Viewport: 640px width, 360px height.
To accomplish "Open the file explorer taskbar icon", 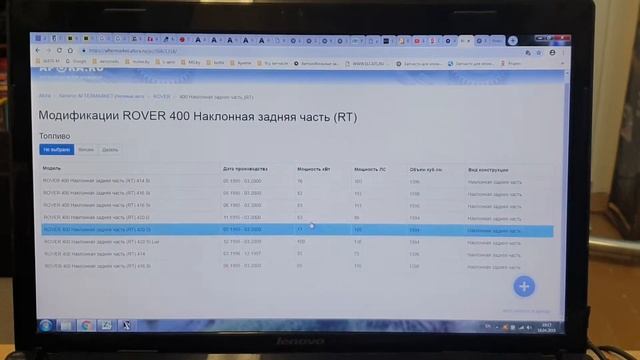I will tap(66, 325).
